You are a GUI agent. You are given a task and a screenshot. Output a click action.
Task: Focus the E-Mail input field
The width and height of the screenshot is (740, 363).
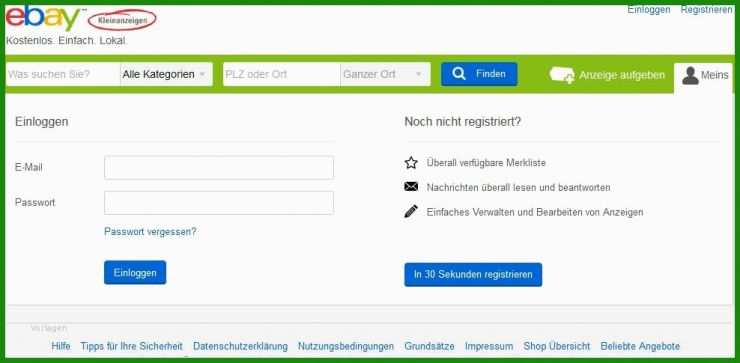coord(219,168)
